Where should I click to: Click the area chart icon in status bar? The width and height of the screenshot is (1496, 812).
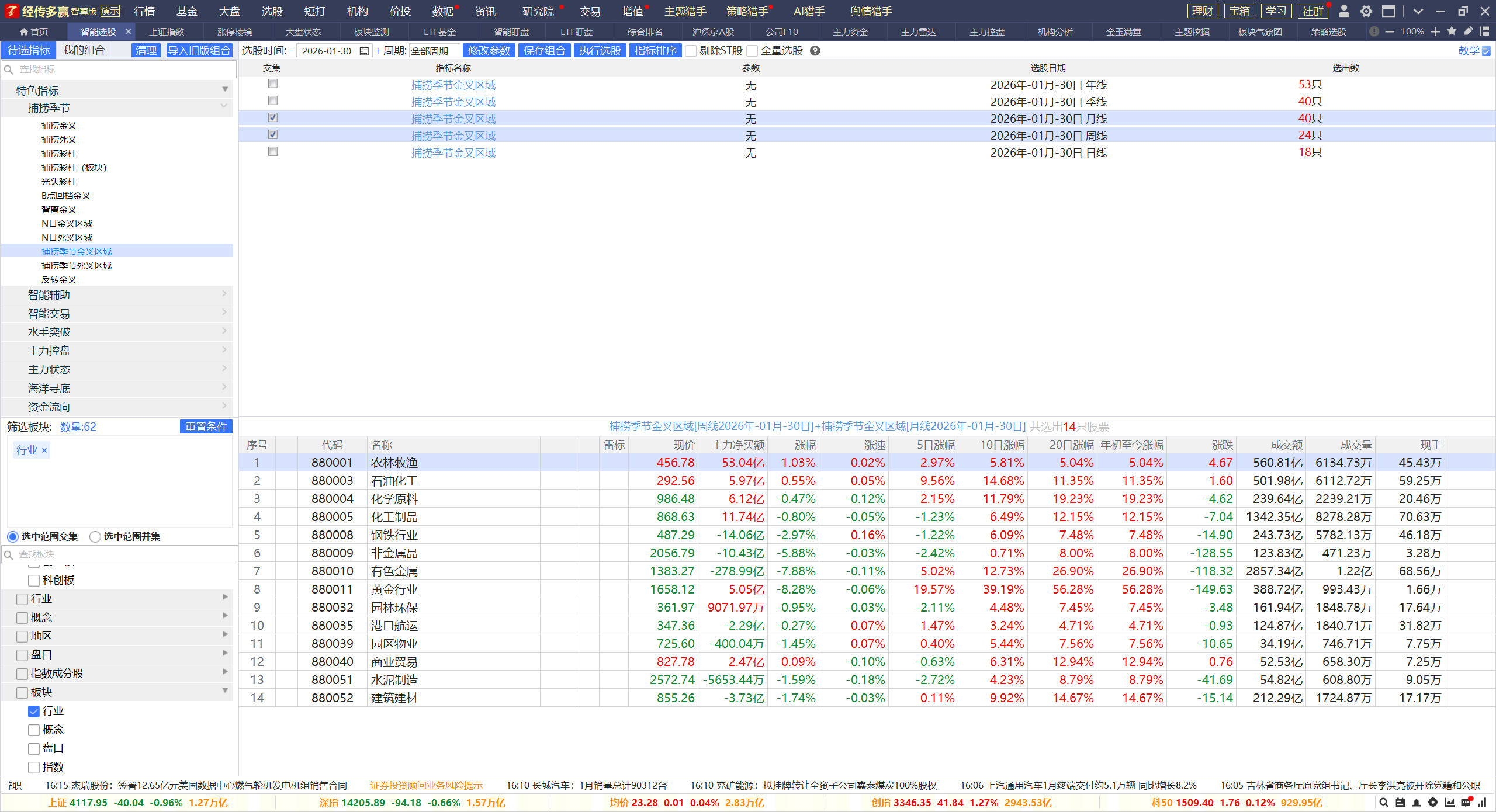(1449, 803)
